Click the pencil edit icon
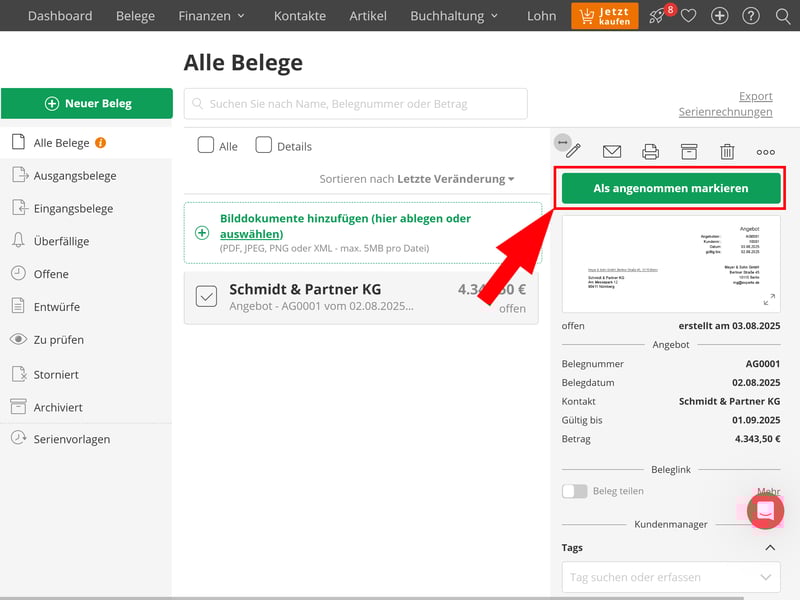 point(573,151)
